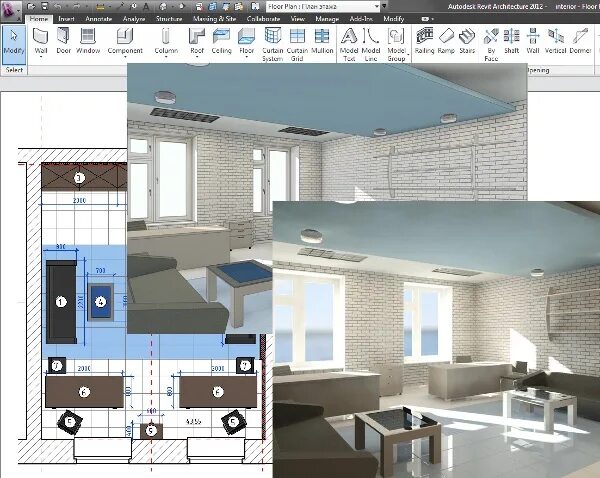Select furniture tag 1 on floor plan
The height and width of the screenshot is (478, 600).
coord(60,302)
